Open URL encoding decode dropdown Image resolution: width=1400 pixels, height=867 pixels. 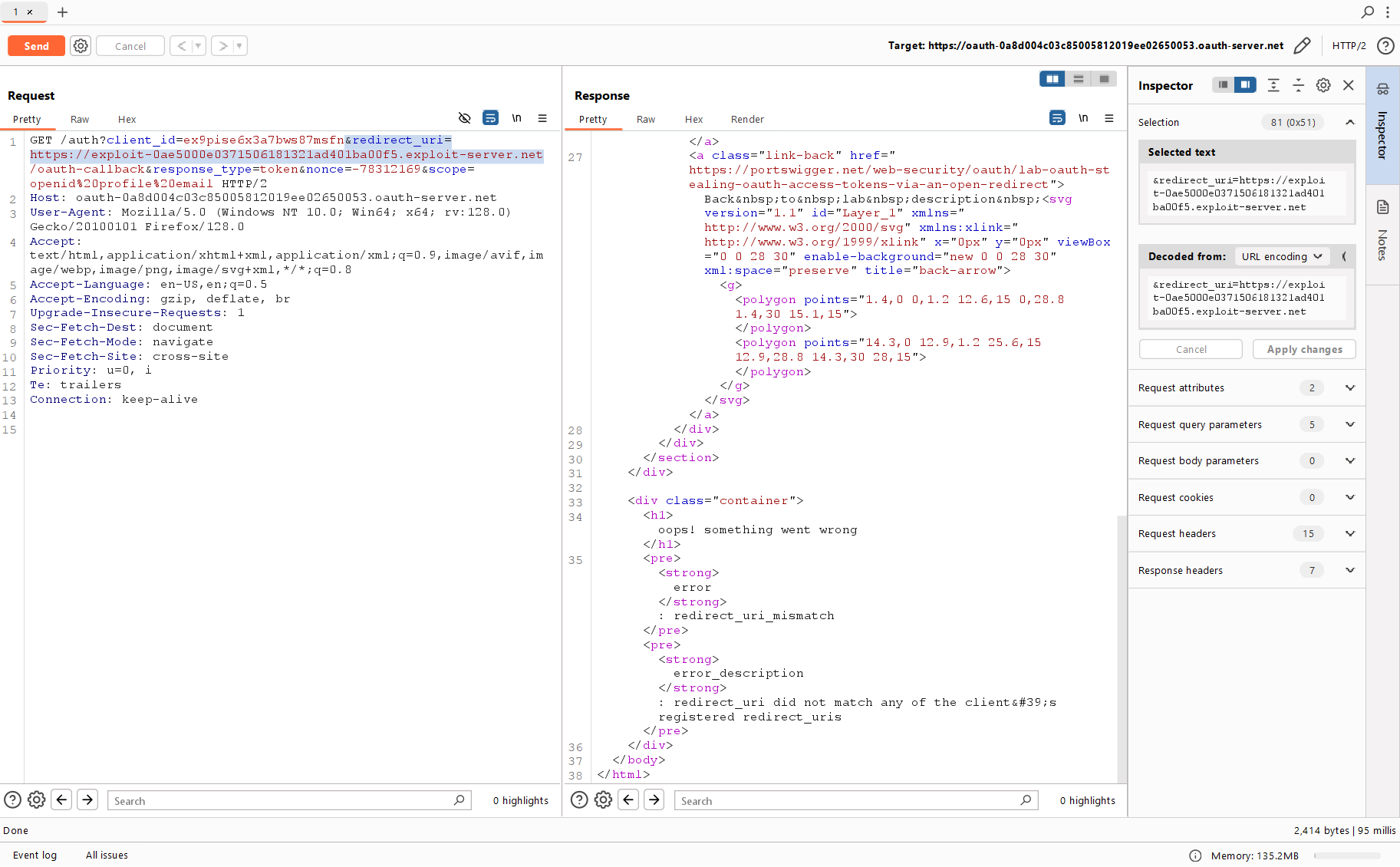click(x=1282, y=256)
